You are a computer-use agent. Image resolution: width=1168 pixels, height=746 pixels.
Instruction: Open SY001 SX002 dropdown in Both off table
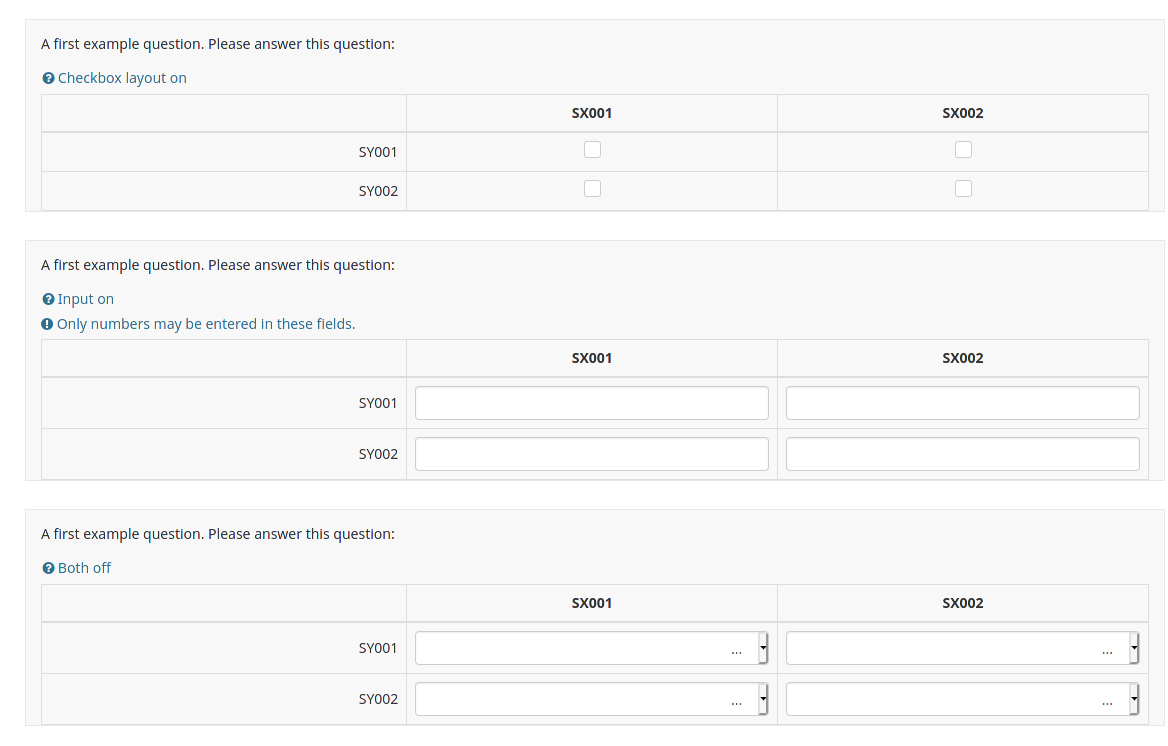[x=962, y=648]
